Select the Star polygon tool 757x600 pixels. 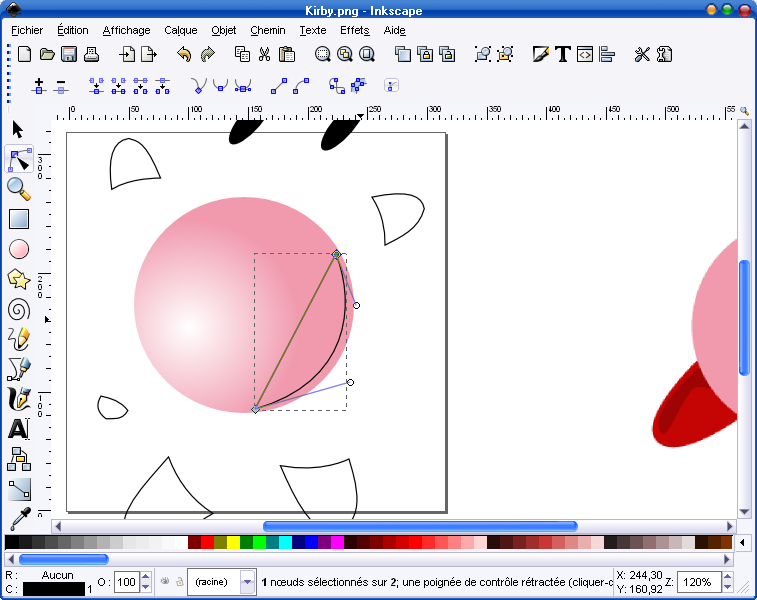(19, 279)
